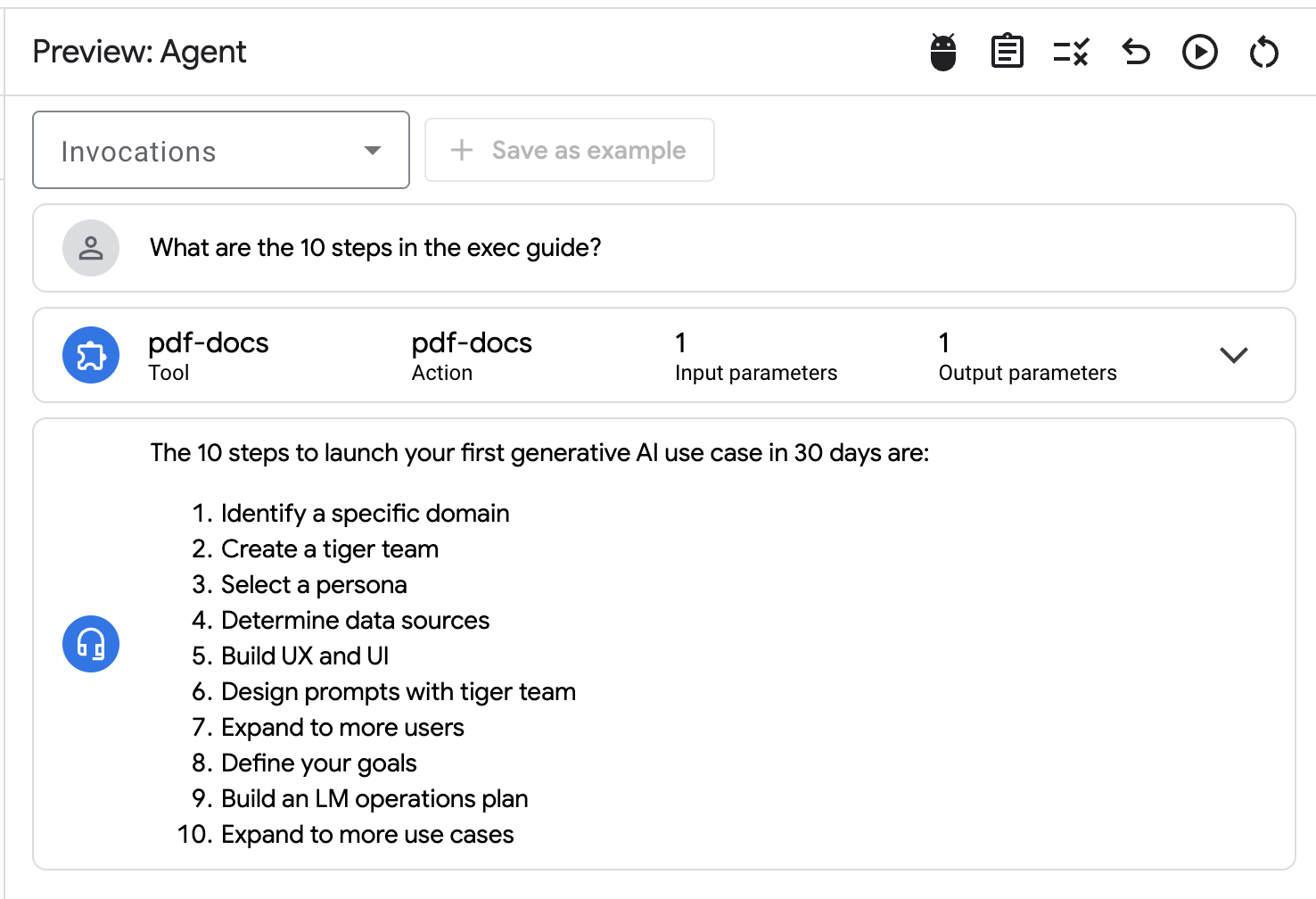Click the Output parameters count
This screenshot has width=1316, height=899.
943,343
